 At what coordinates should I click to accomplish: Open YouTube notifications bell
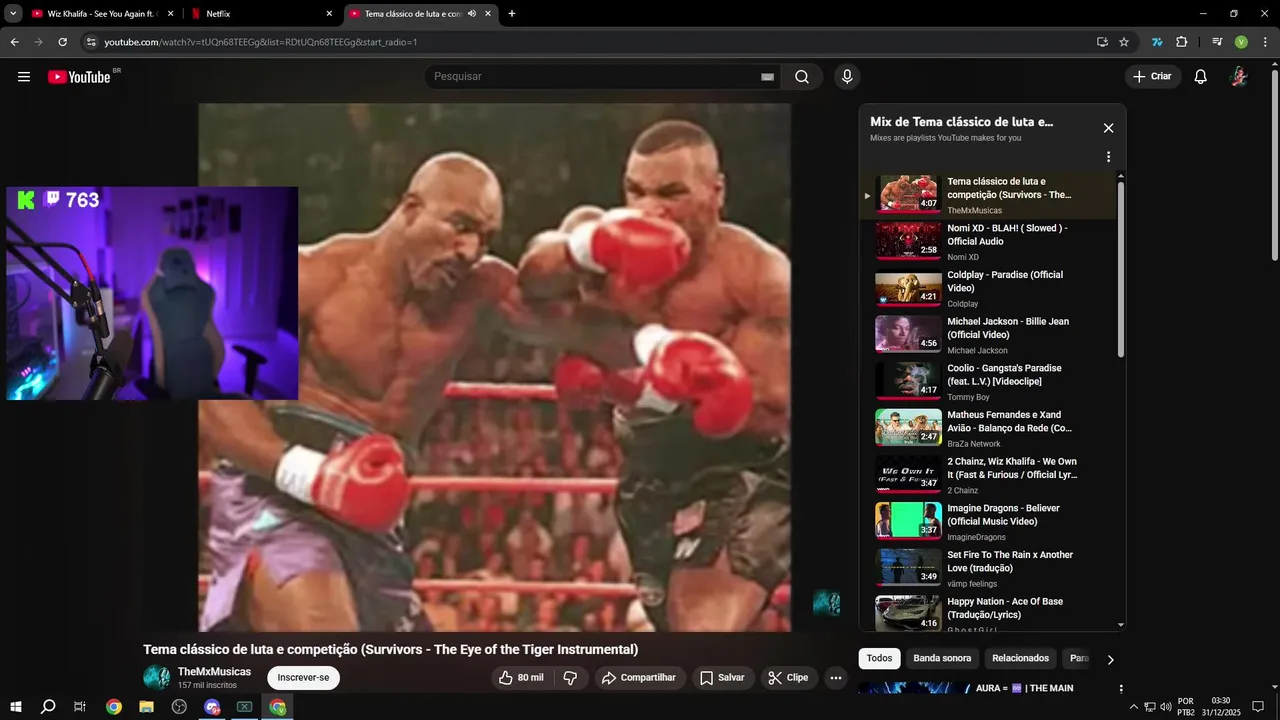(1201, 77)
